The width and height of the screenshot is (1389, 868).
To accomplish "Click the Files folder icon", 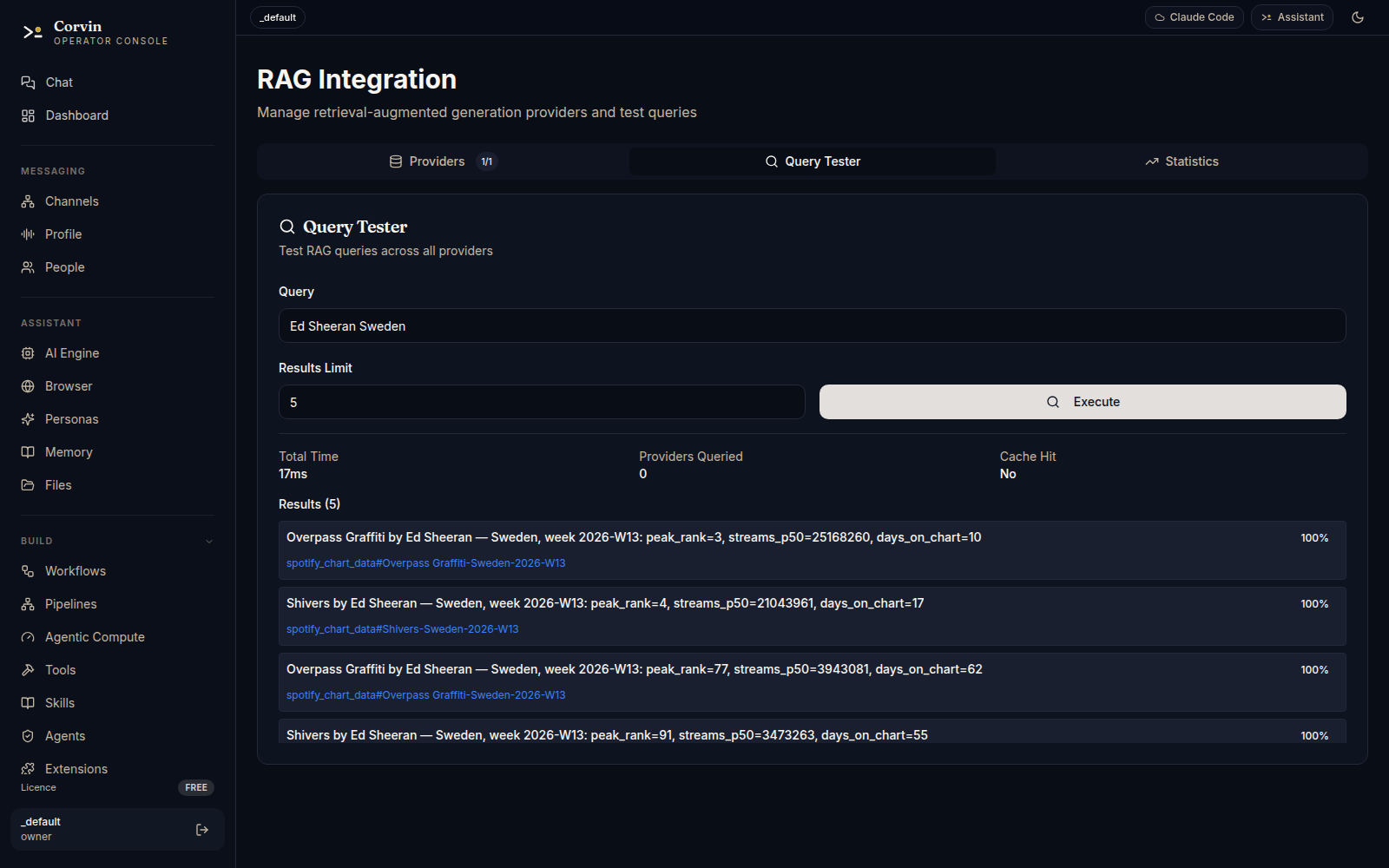I will (x=28, y=485).
